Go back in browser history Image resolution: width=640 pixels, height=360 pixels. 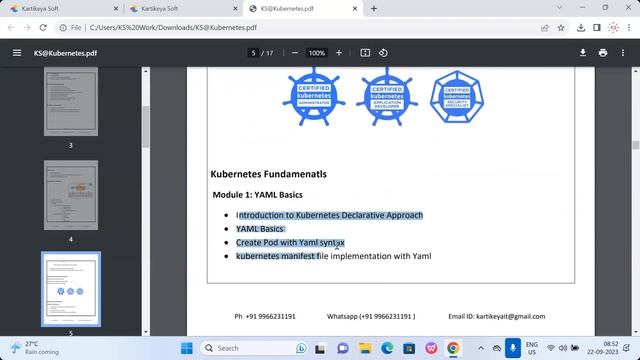point(11,28)
